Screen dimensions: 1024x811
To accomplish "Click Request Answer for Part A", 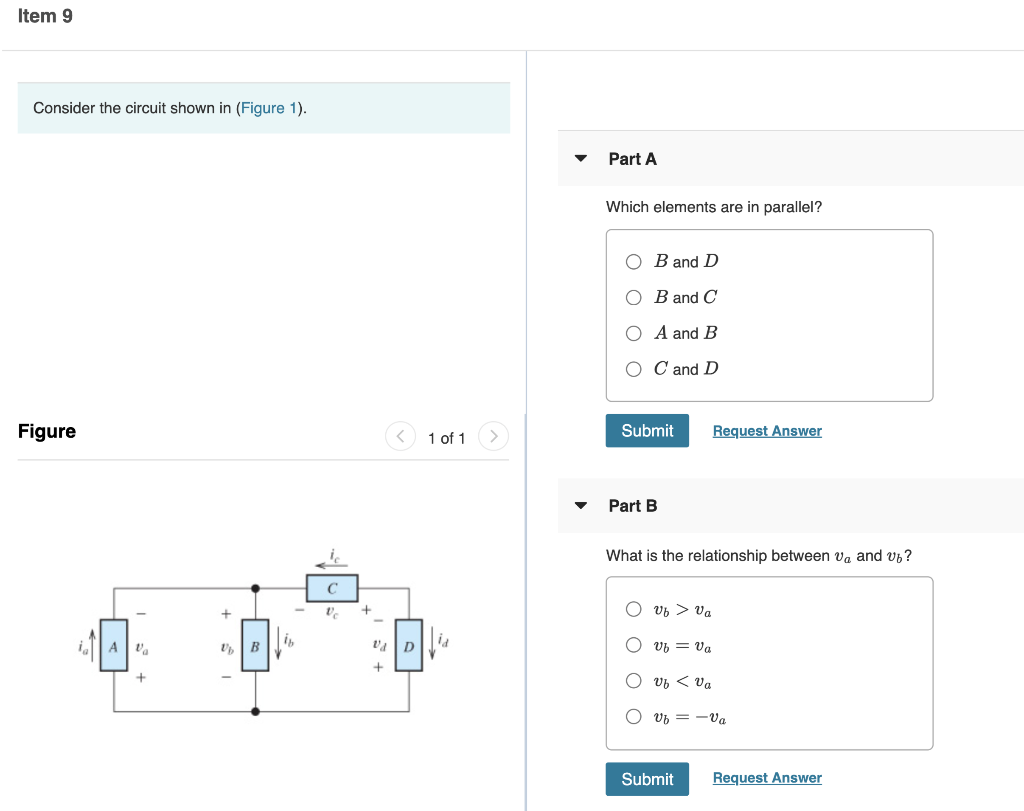I will [x=767, y=430].
